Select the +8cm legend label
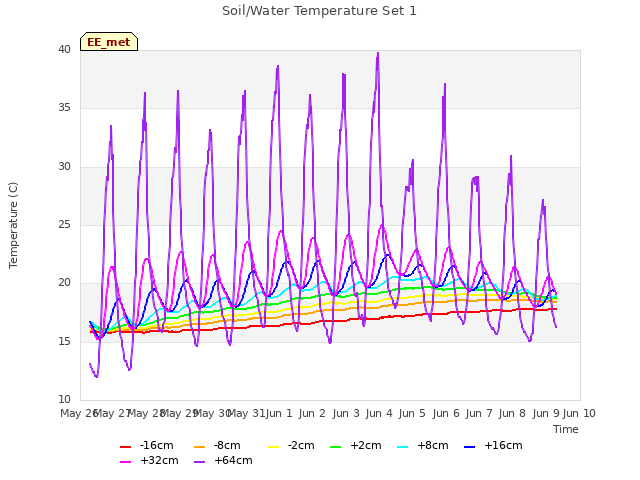 click(x=433, y=445)
